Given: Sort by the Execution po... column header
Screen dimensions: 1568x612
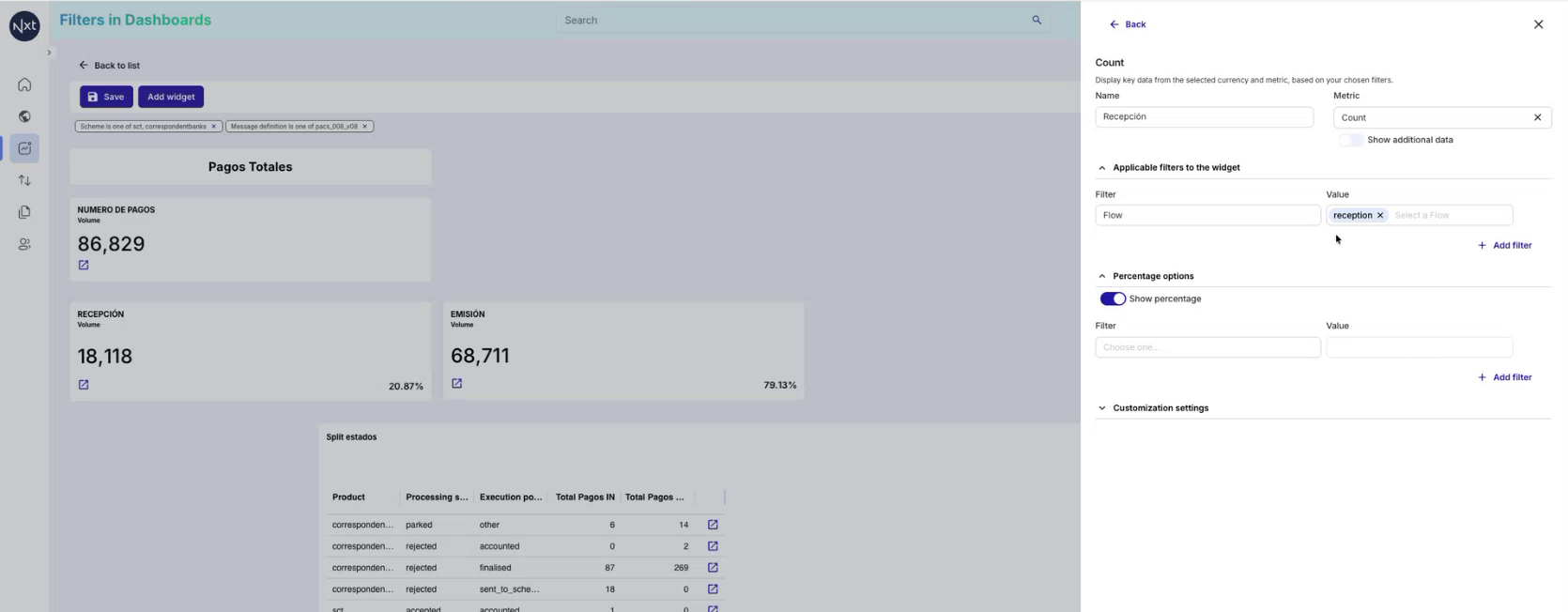Looking at the screenshot, I should [x=511, y=497].
